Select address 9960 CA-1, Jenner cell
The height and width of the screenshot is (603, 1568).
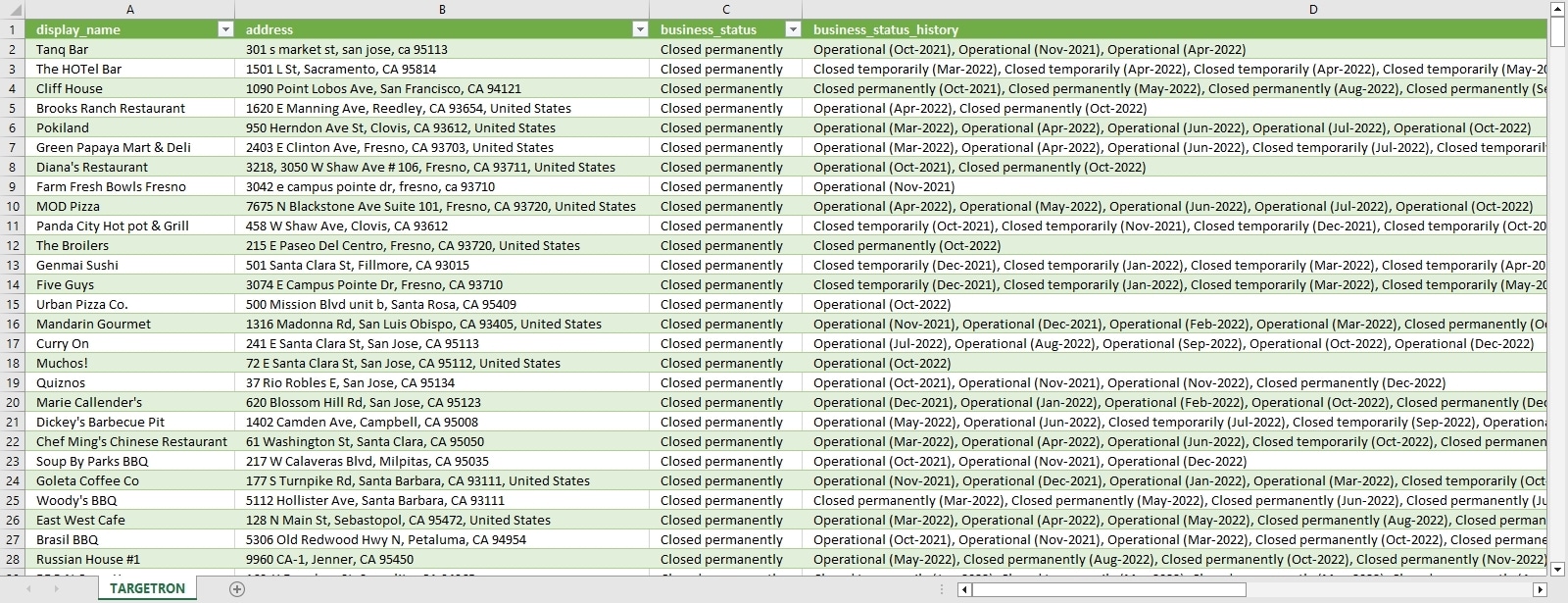click(442, 559)
